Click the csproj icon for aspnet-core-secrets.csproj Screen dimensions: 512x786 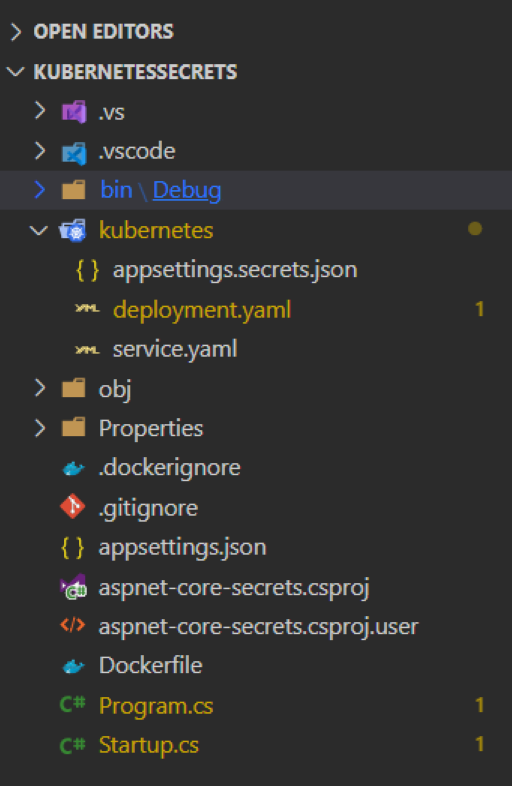coord(73,587)
